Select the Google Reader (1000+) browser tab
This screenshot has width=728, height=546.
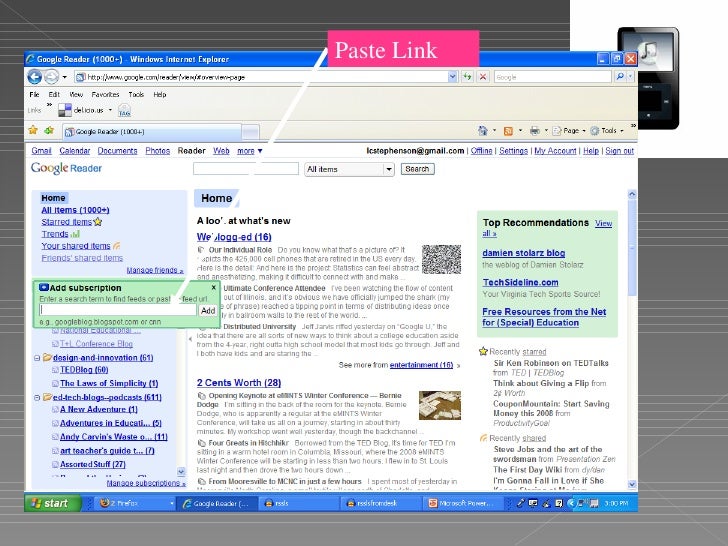click(x=152, y=132)
